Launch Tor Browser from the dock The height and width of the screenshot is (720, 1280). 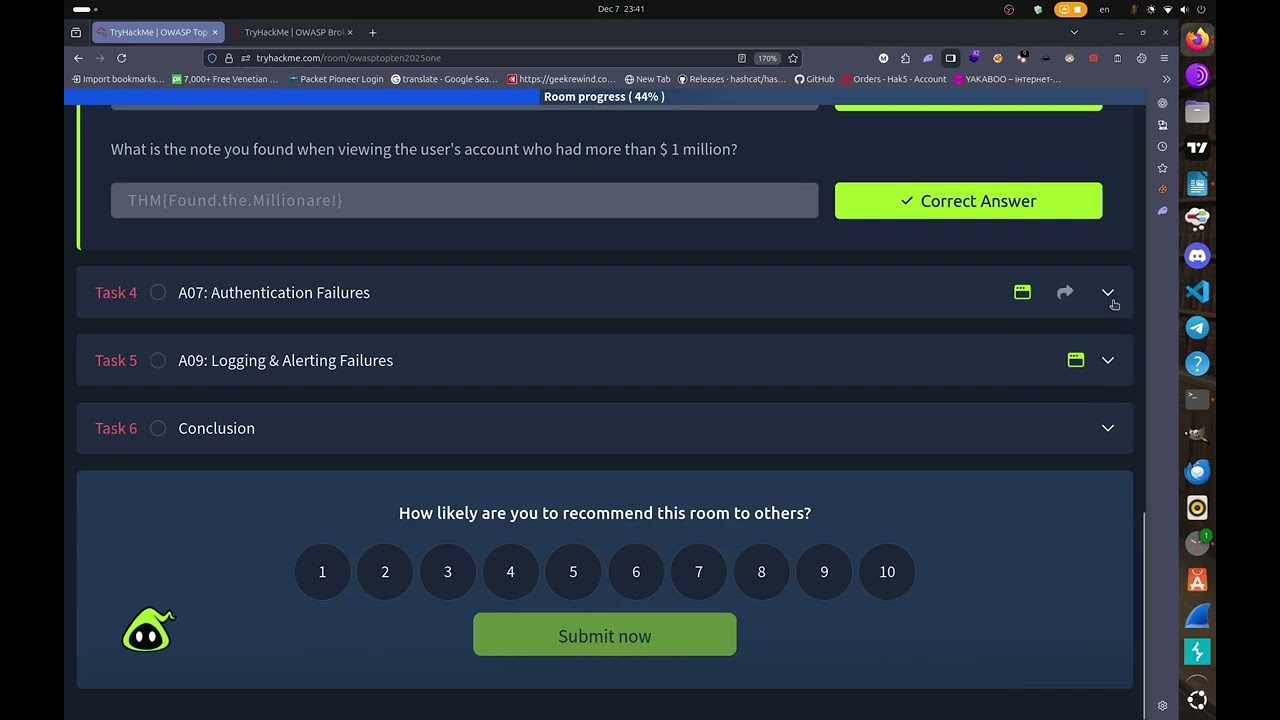point(1197,76)
